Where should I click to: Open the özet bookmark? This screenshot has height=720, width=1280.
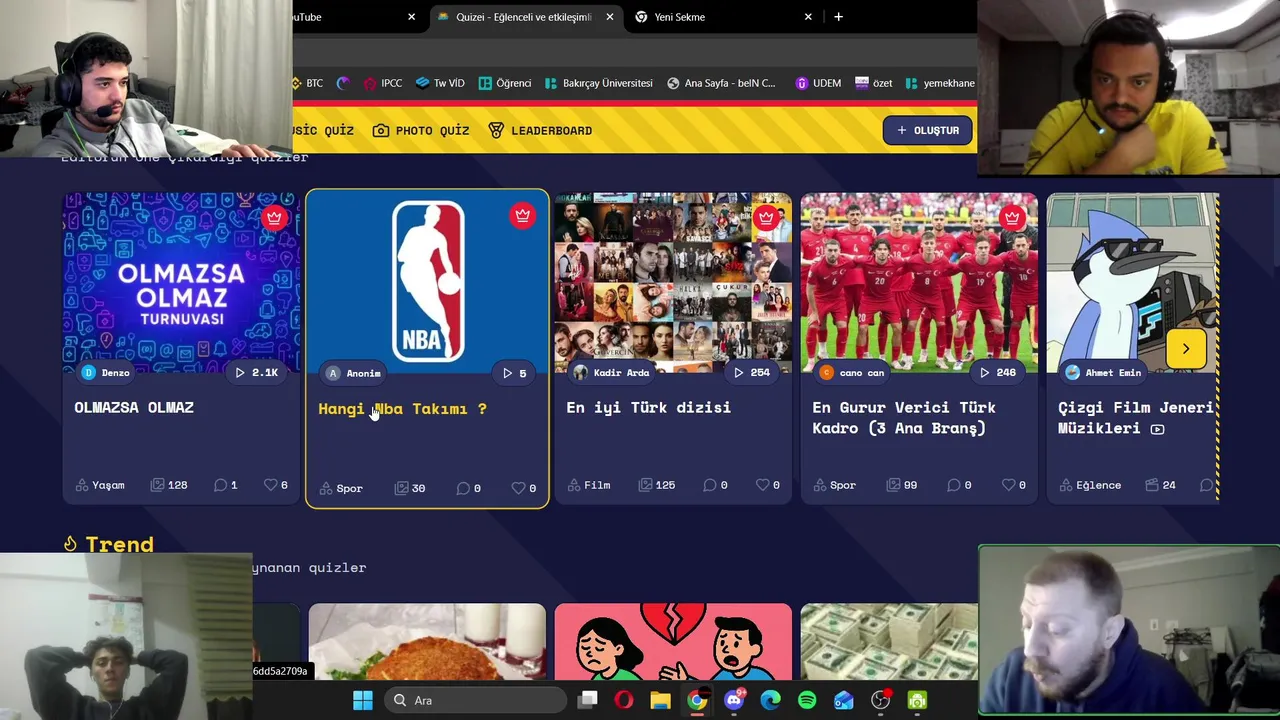(x=873, y=83)
